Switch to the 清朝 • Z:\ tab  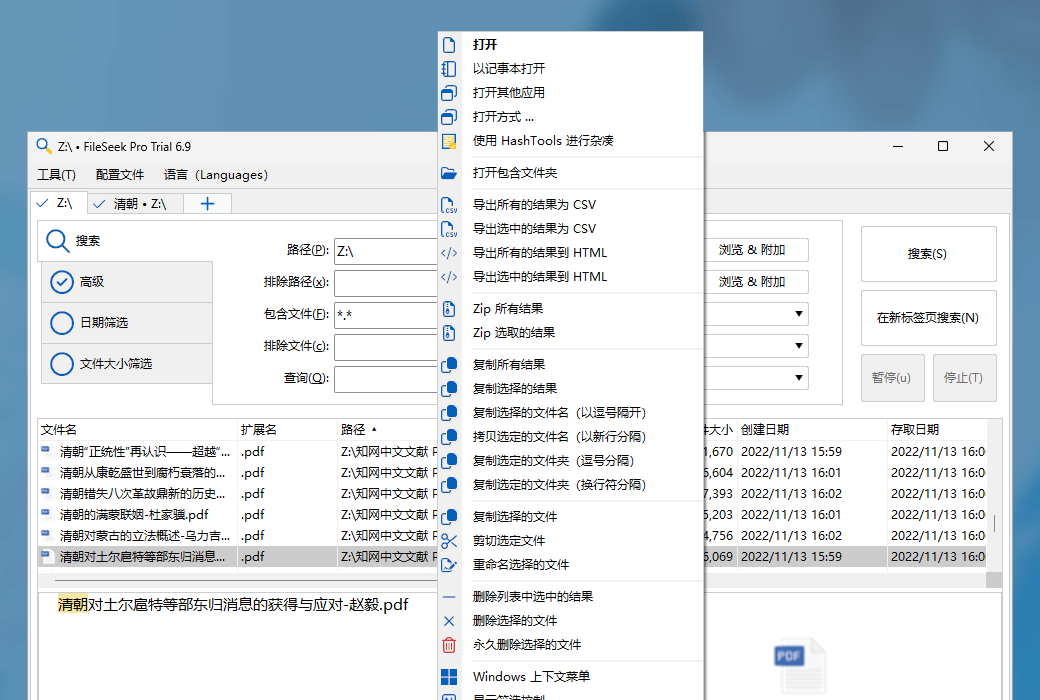[135, 204]
